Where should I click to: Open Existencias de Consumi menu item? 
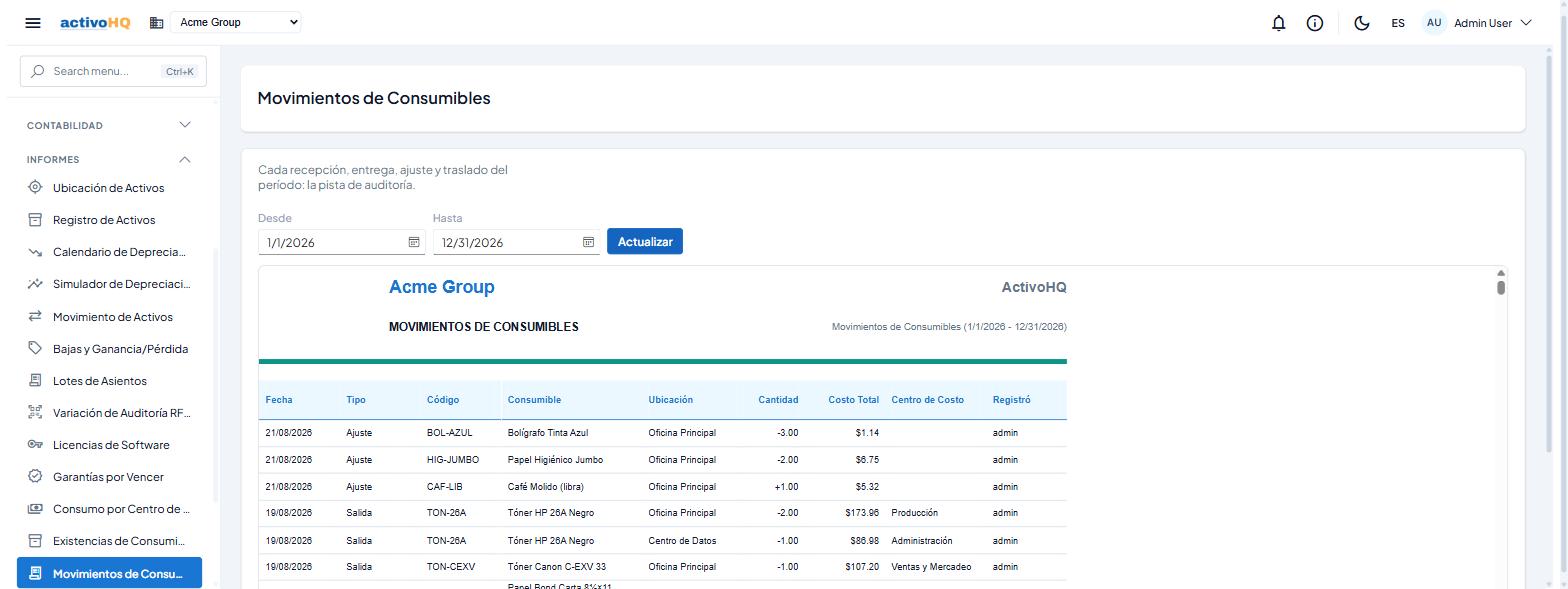click(119, 541)
